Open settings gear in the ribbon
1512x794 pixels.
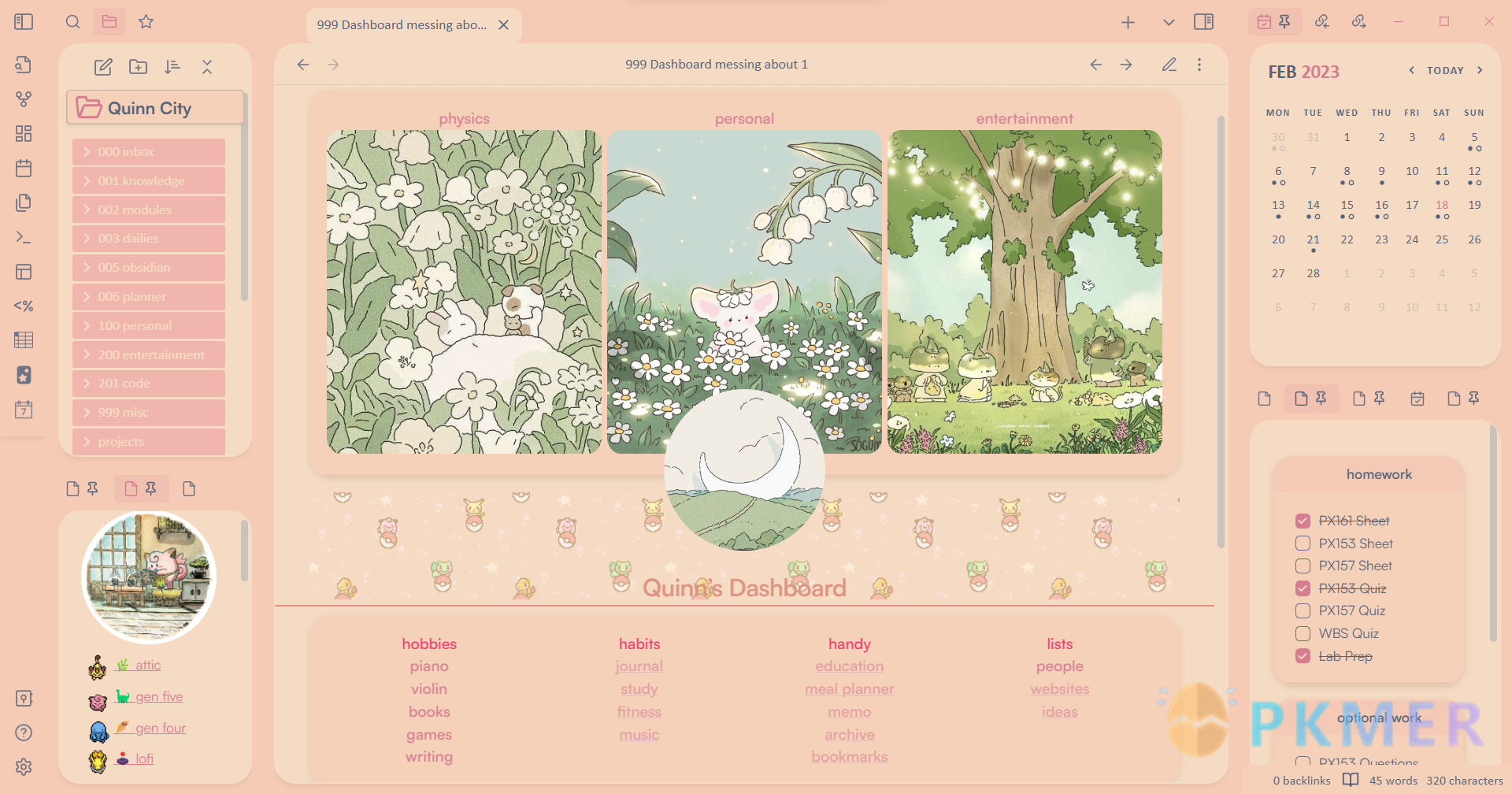24,767
